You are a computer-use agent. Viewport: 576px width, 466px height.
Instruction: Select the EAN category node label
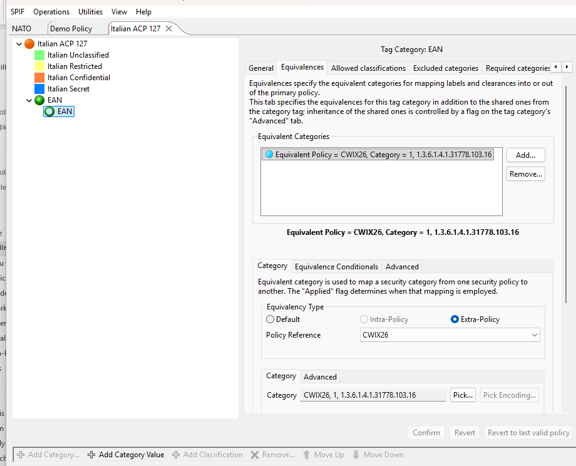point(54,100)
